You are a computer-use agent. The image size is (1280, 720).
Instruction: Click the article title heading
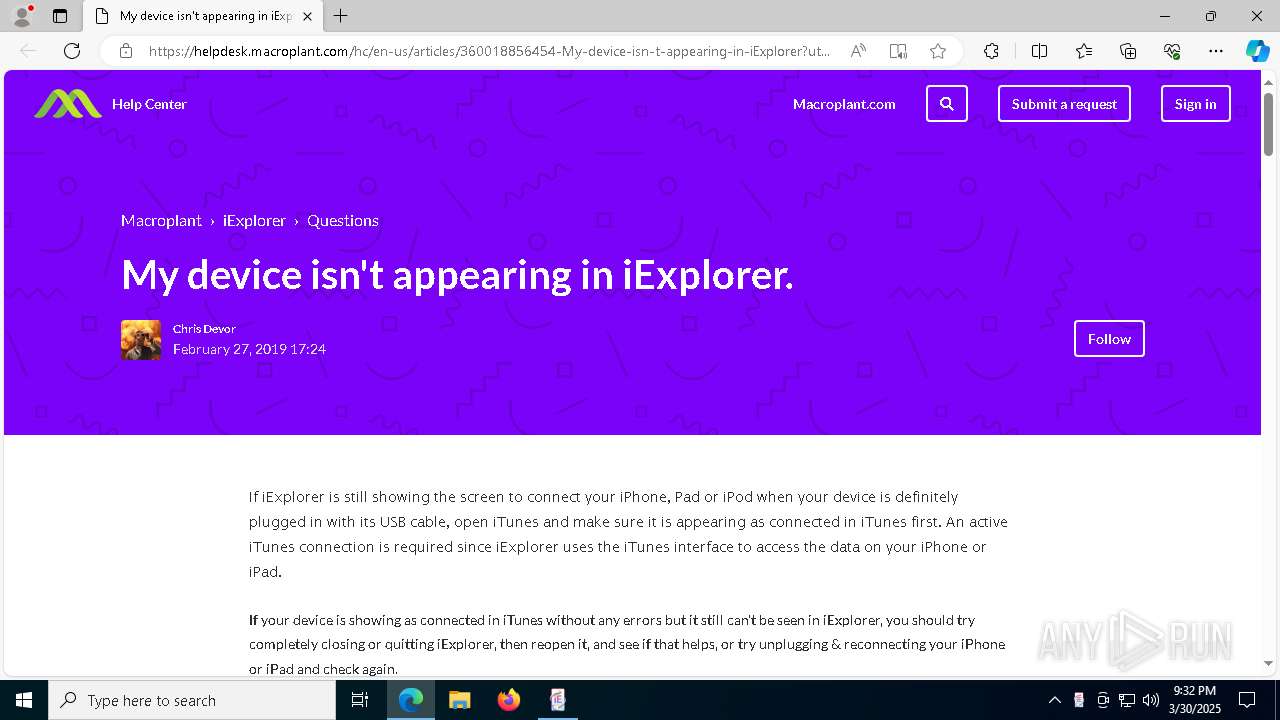(x=457, y=274)
